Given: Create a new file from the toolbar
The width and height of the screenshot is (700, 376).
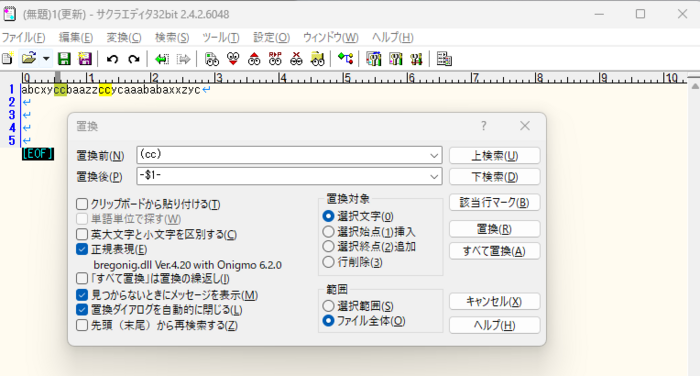Looking at the screenshot, I should (x=8, y=58).
